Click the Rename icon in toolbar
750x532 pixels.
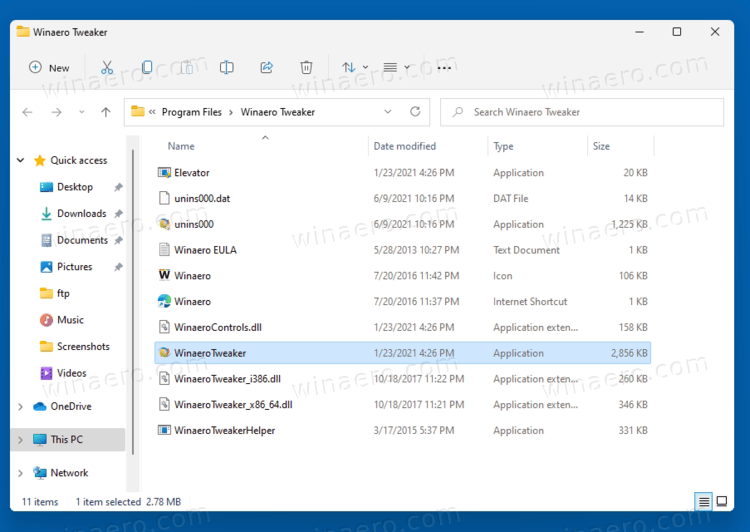(227, 67)
